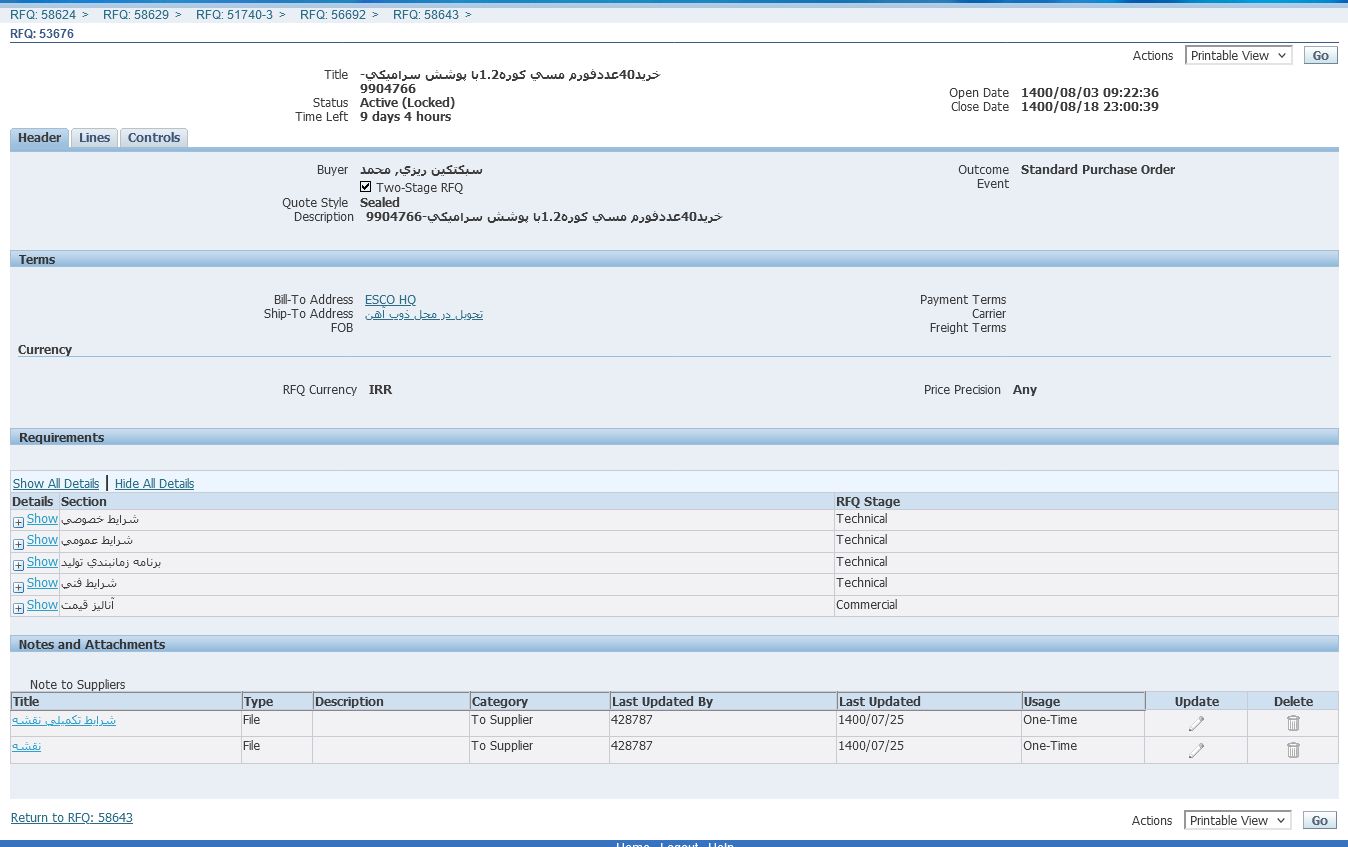Click the RFQ Stage column header

click(x=1086, y=501)
